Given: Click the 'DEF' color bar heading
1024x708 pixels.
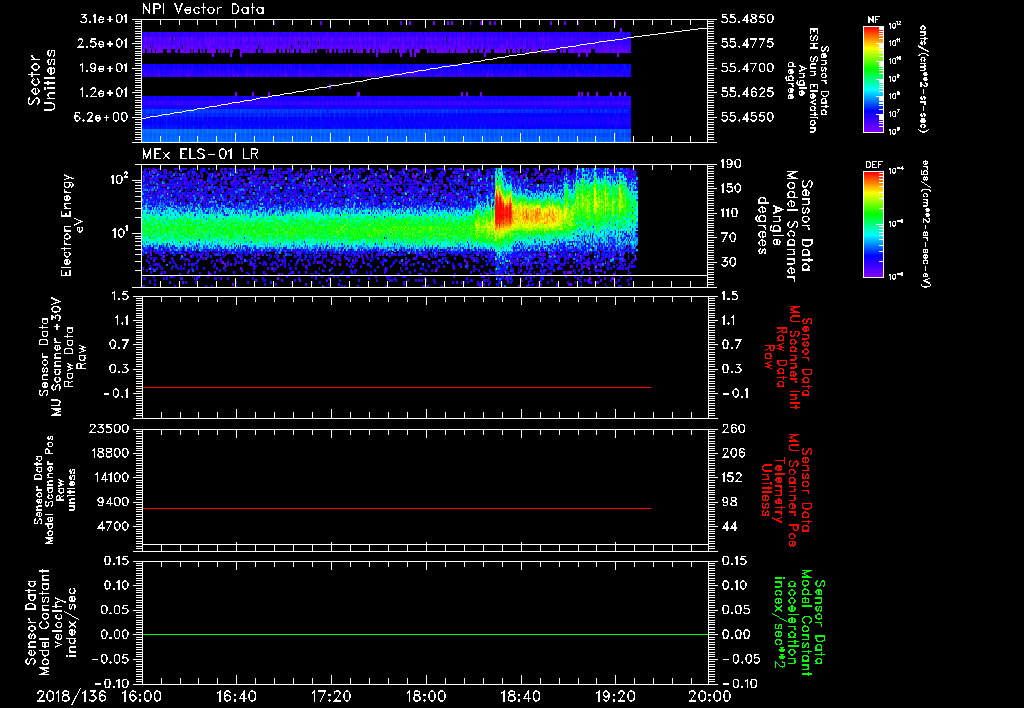Looking at the screenshot, I should (x=873, y=165).
